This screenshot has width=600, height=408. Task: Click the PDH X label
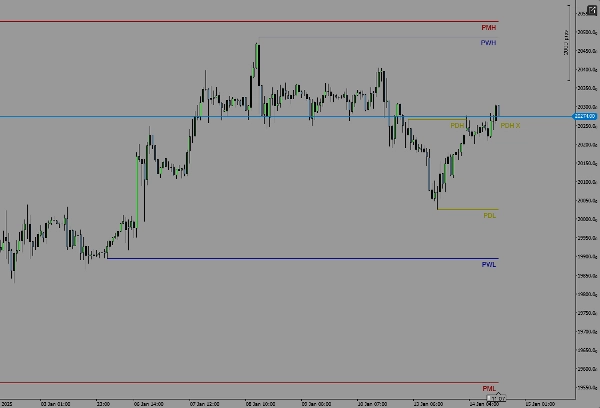[x=510, y=126]
